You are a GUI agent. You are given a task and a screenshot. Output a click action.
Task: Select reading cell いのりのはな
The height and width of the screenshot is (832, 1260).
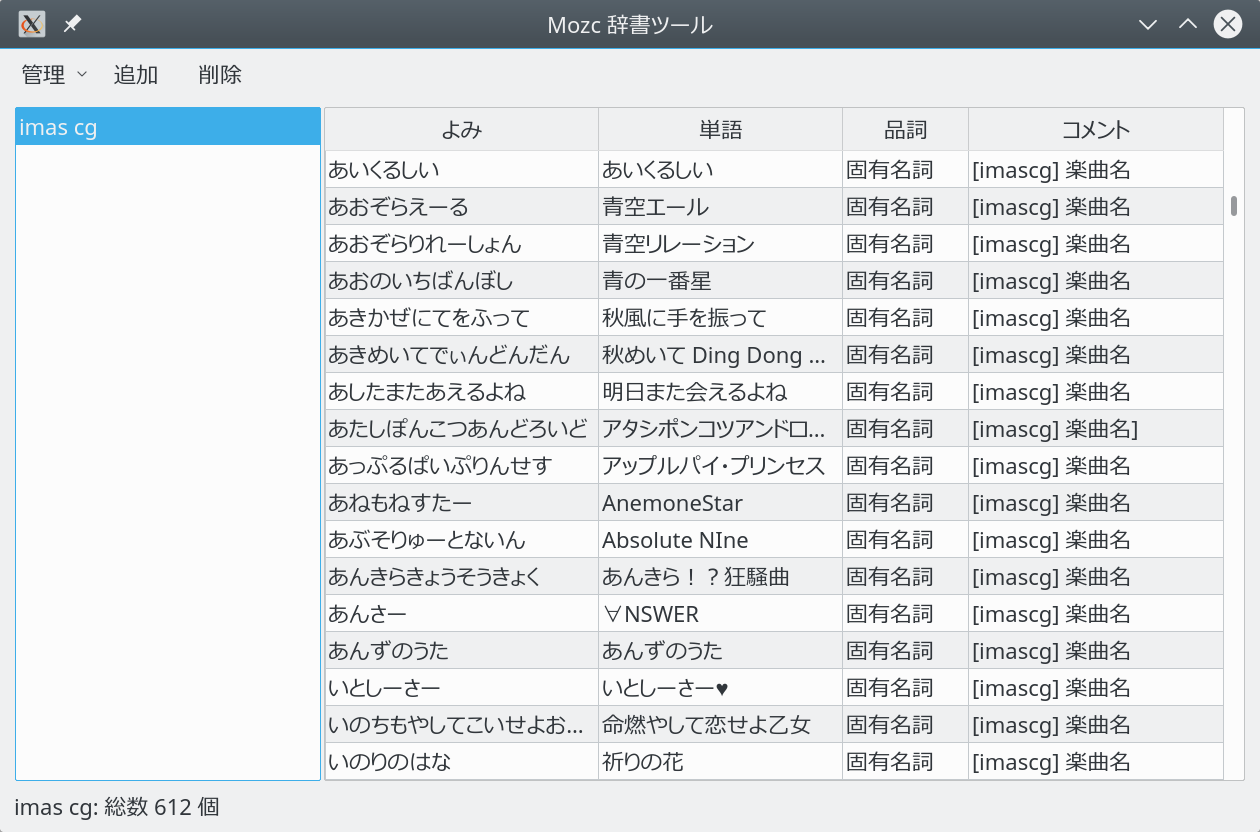[x=462, y=762]
